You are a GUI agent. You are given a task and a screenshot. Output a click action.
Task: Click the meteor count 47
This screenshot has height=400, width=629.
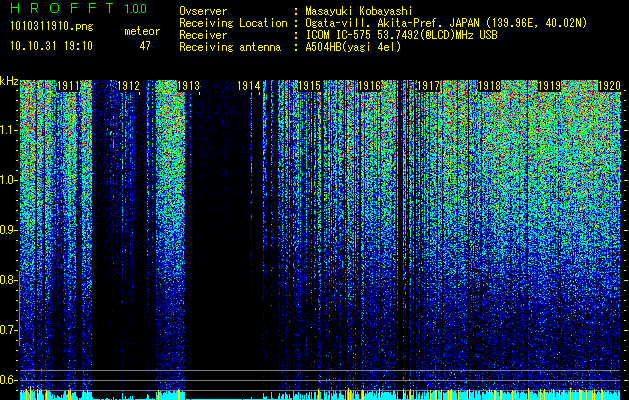click(145, 46)
